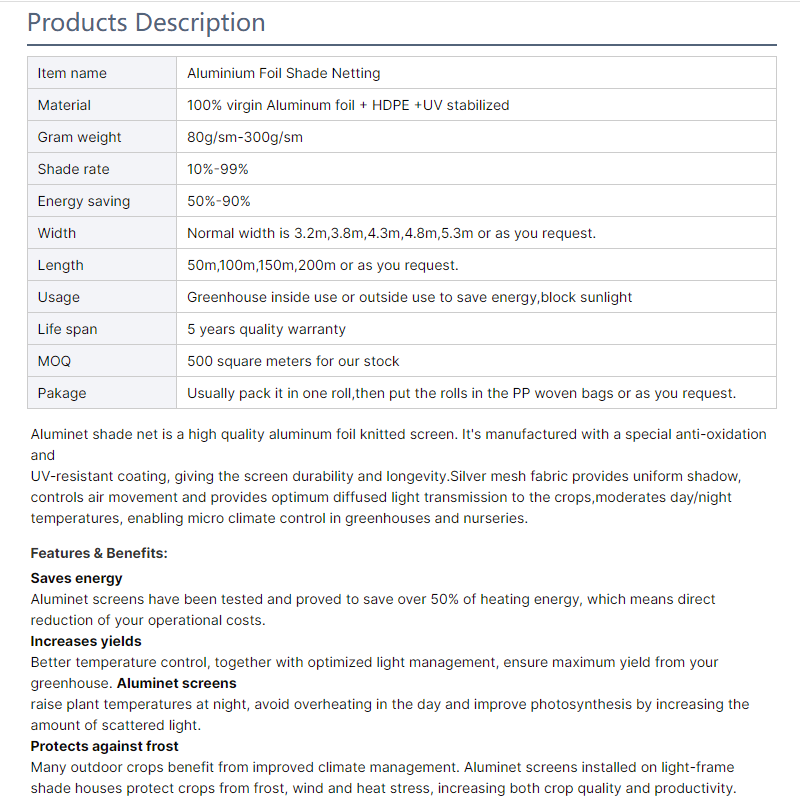
Task: Click the Material row label
Action: click(x=64, y=105)
